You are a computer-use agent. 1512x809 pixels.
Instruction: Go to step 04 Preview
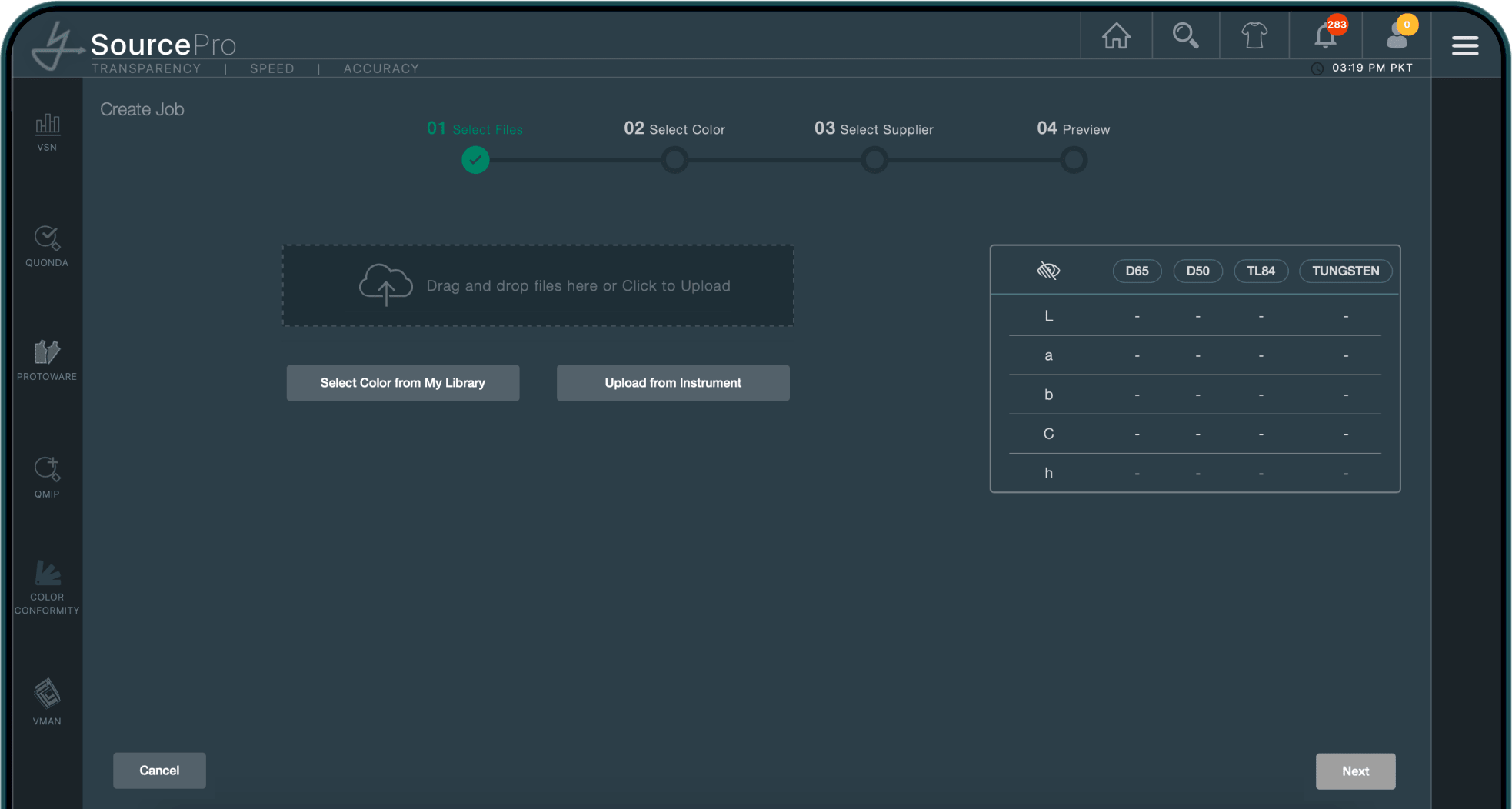coord(1073,128)
